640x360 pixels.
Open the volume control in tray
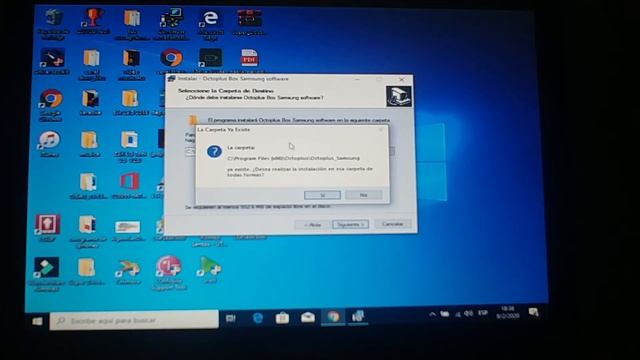pos(468,313)
